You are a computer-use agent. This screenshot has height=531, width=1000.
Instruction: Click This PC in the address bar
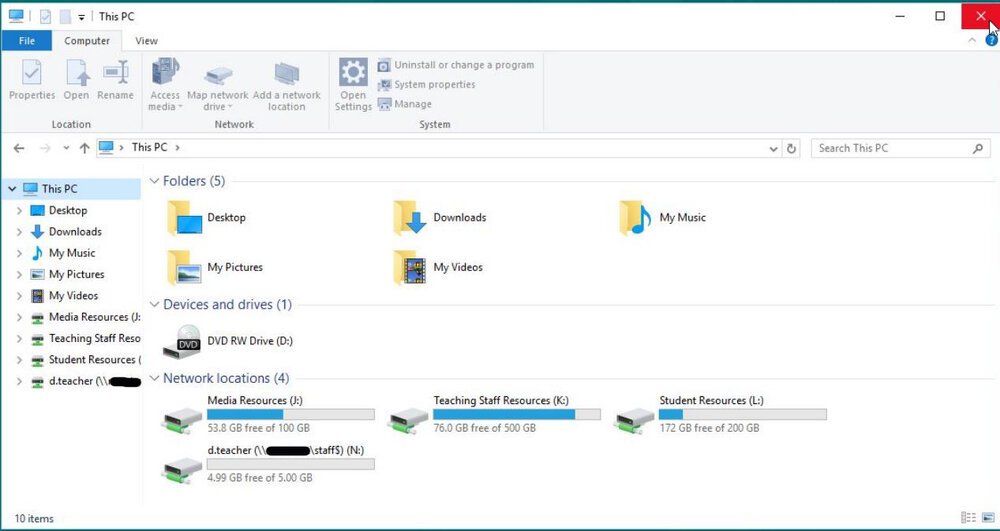tap(149, 147)
